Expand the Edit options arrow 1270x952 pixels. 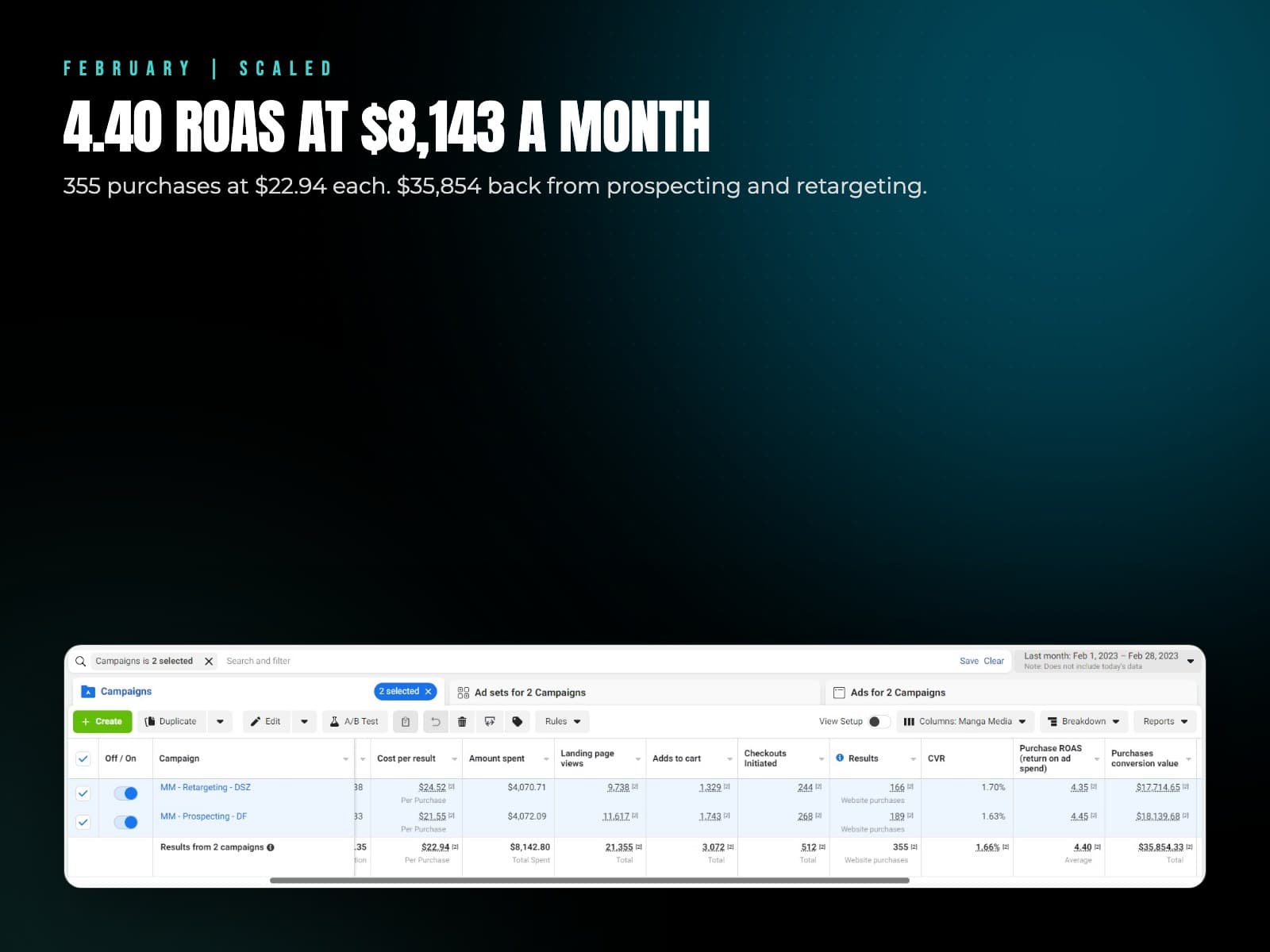pos(304,721)
